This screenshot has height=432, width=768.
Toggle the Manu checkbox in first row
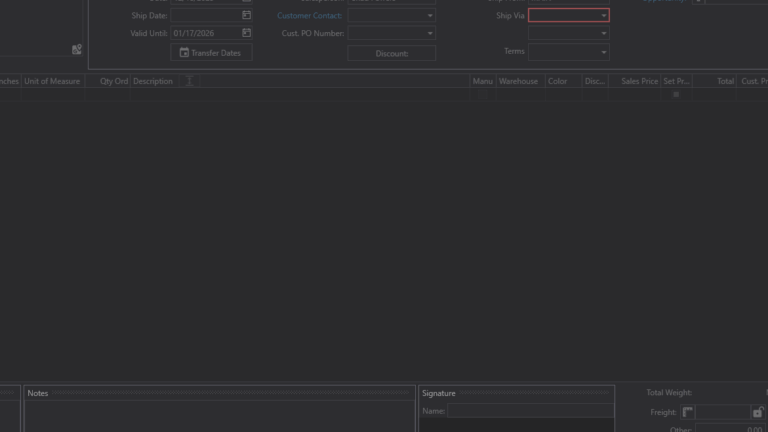pos(483,95)
